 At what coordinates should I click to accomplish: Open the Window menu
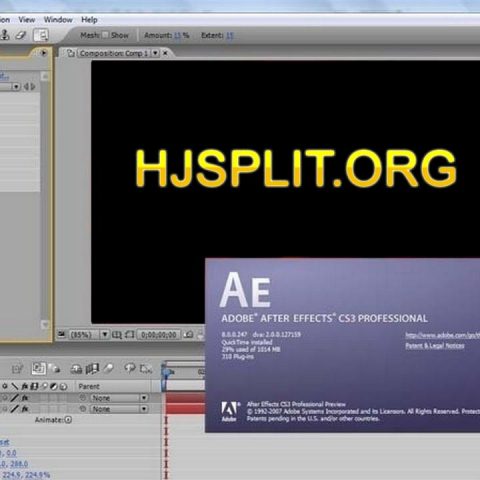(58, 20)
